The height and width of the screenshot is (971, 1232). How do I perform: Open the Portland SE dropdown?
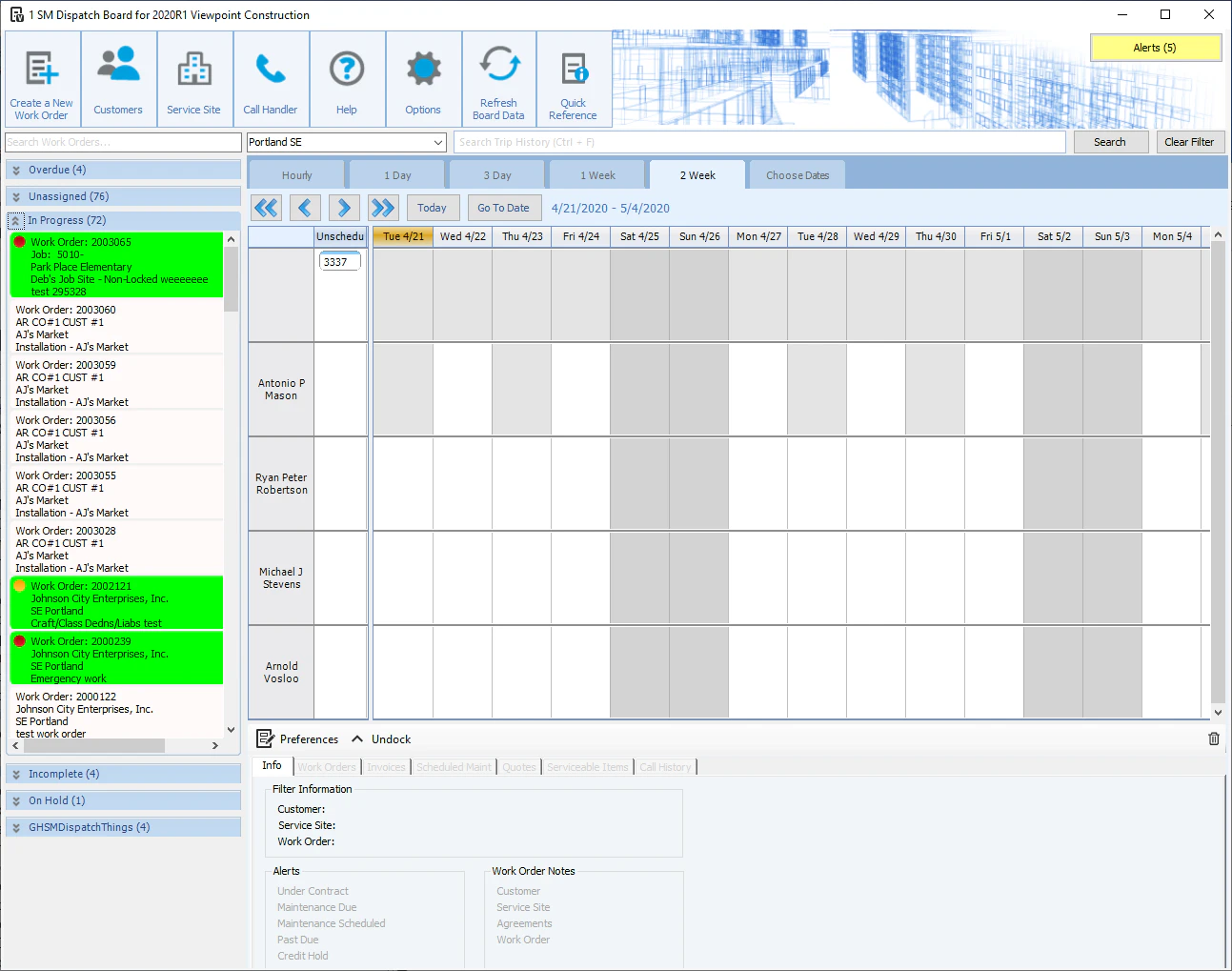pyautogui.click(x=438, y=142)
